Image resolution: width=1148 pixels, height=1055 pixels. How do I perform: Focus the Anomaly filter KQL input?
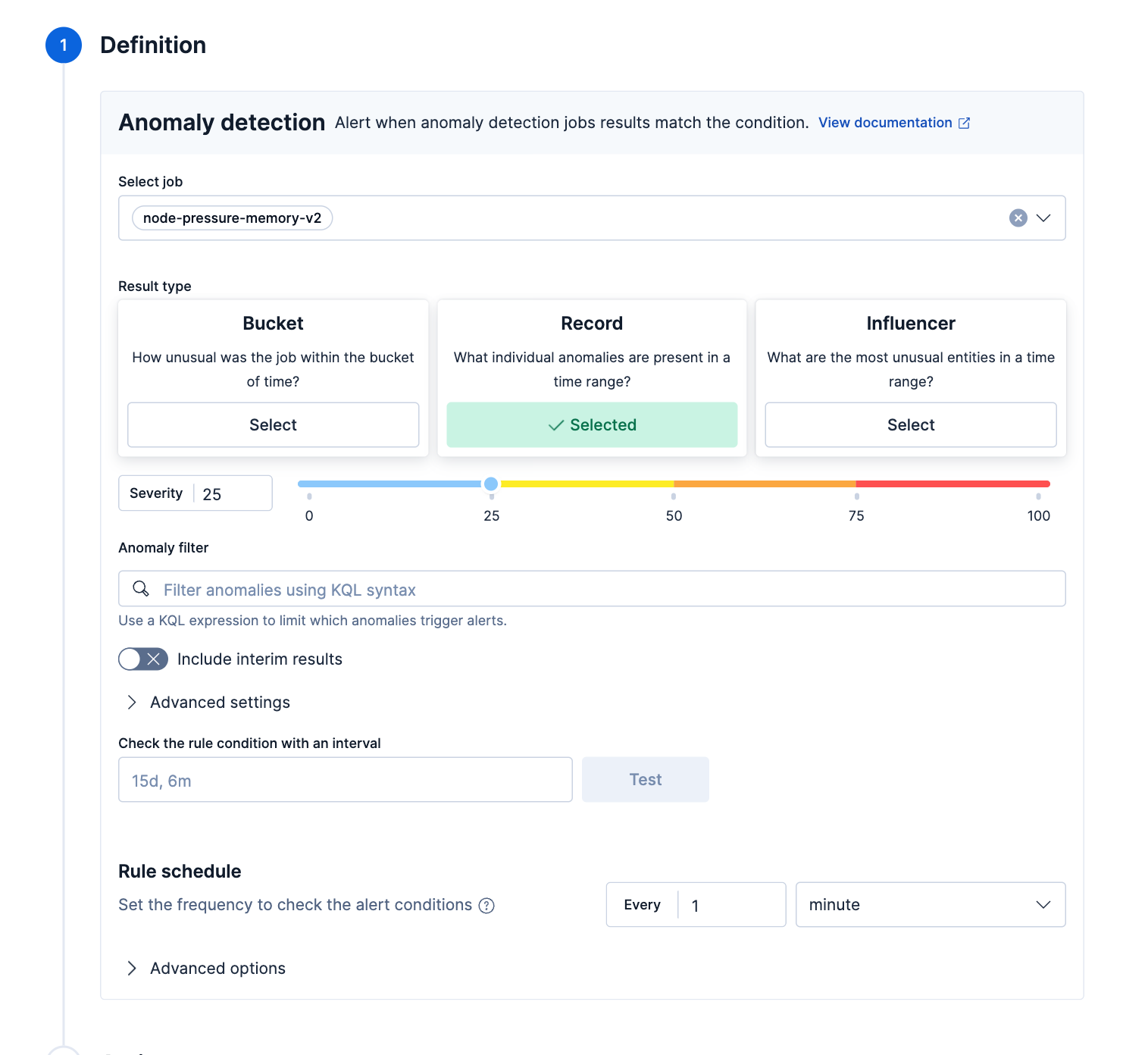(592, 589)
